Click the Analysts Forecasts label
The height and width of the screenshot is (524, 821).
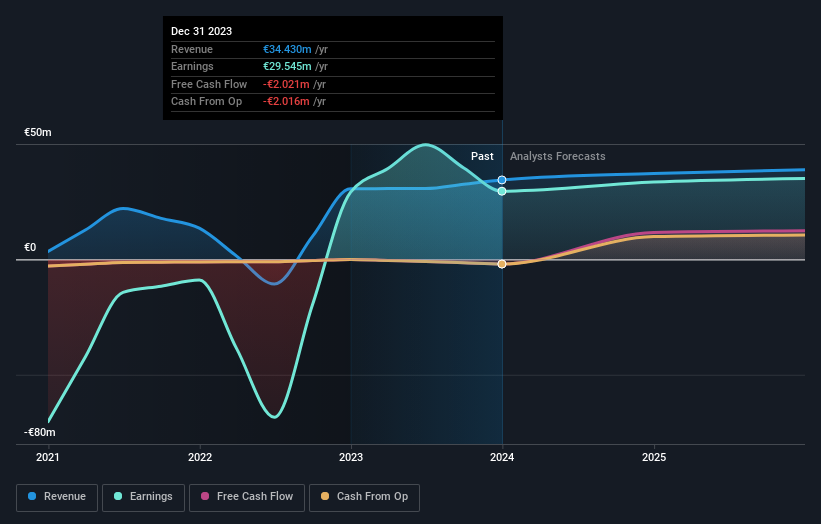click(x=558, y=157)
